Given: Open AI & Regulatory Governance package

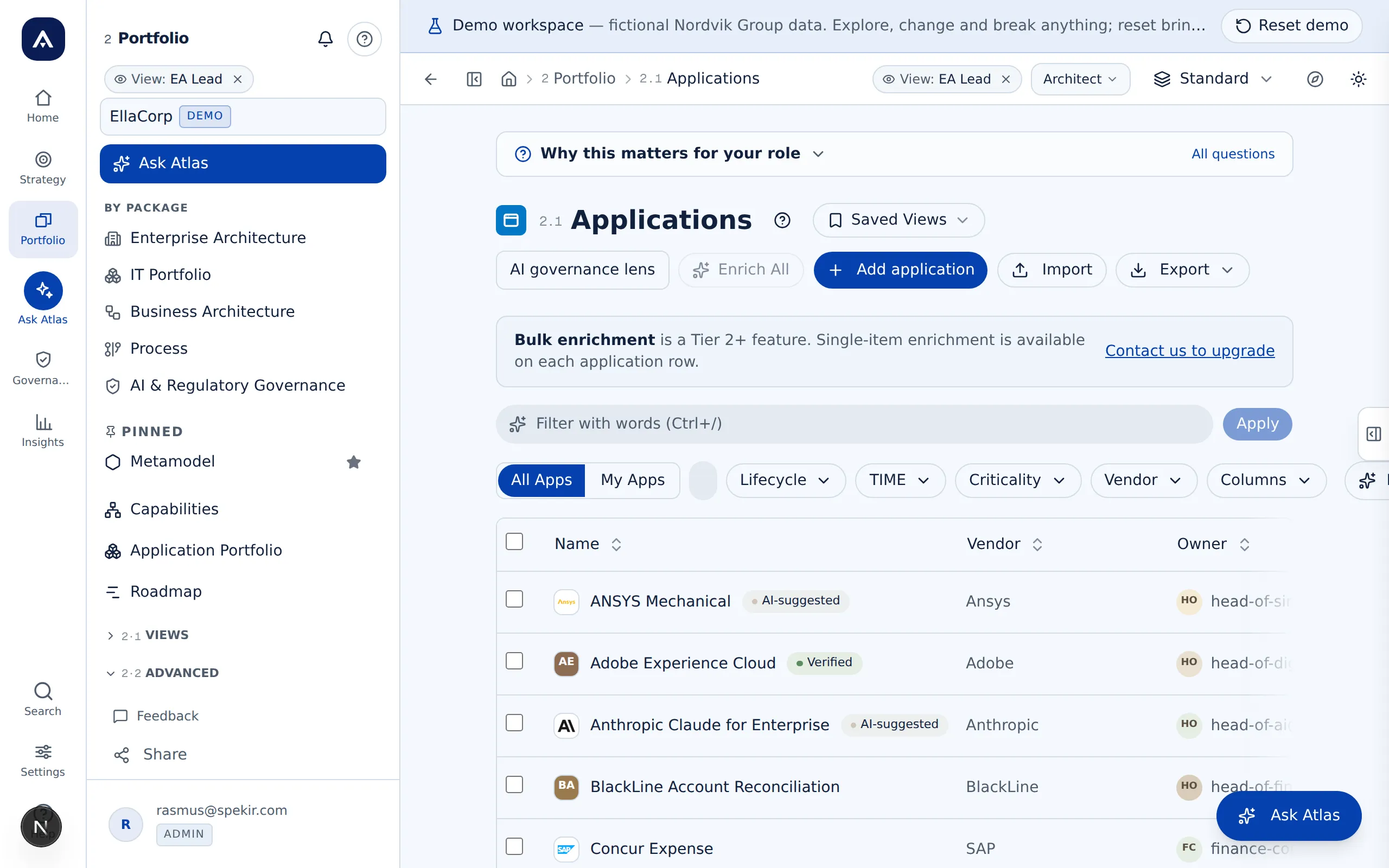Looking at the screenshot, I should pyautogui.click(x=225, y=386).
